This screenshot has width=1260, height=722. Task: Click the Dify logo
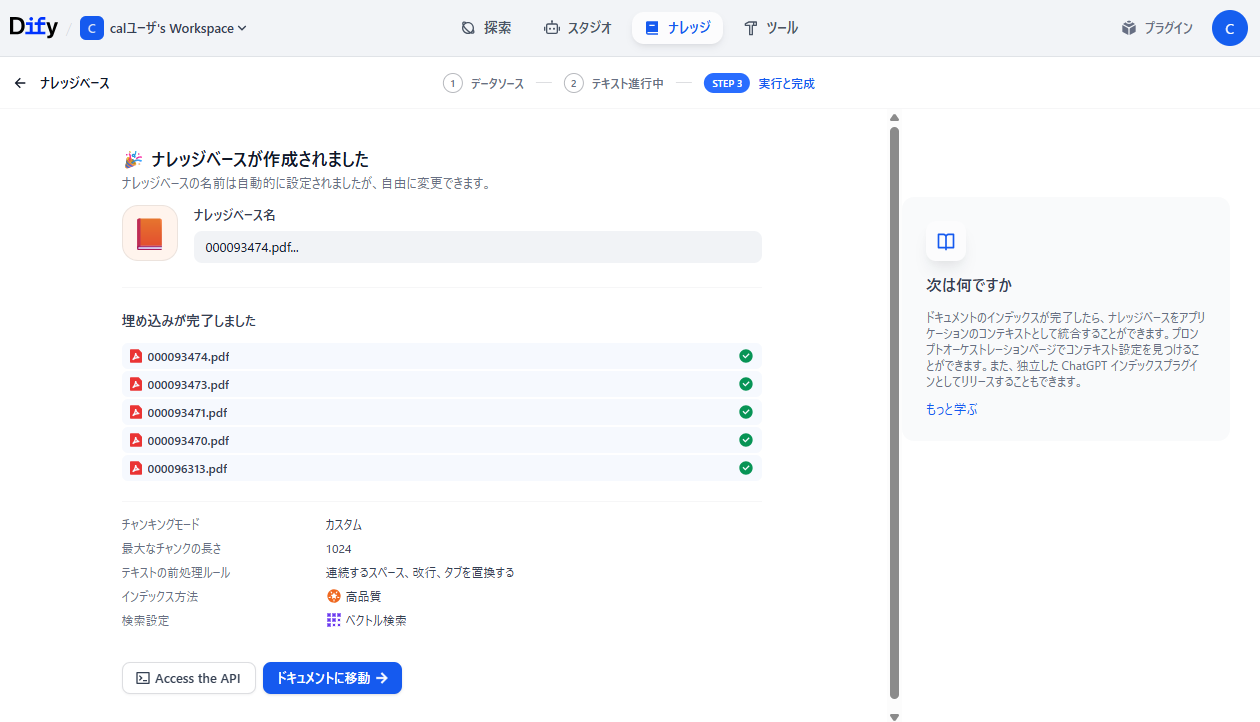coord(33,26)
